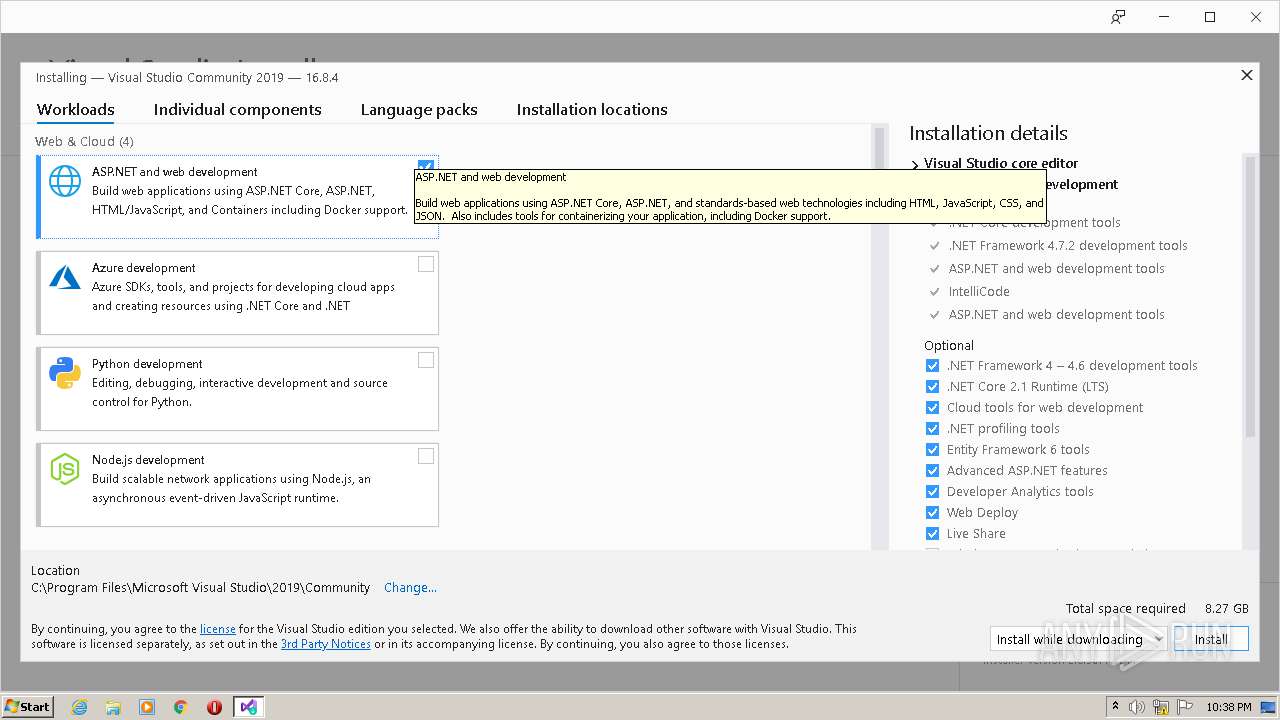Click the 8.27 GB space required value
The image size is (1280, 720).
tap(1227, 609)
